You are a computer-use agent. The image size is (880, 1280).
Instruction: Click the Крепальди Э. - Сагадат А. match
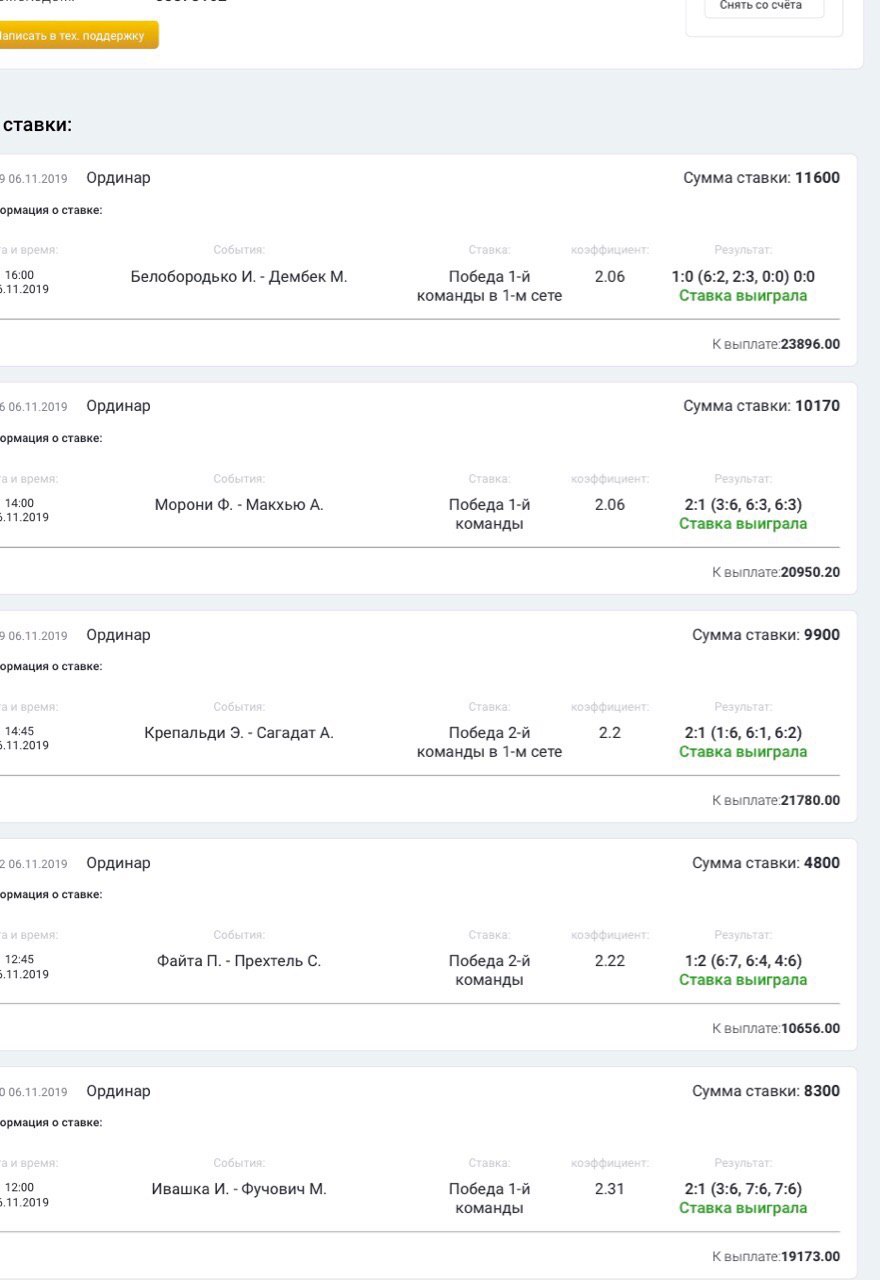click(x=239, y=733)
